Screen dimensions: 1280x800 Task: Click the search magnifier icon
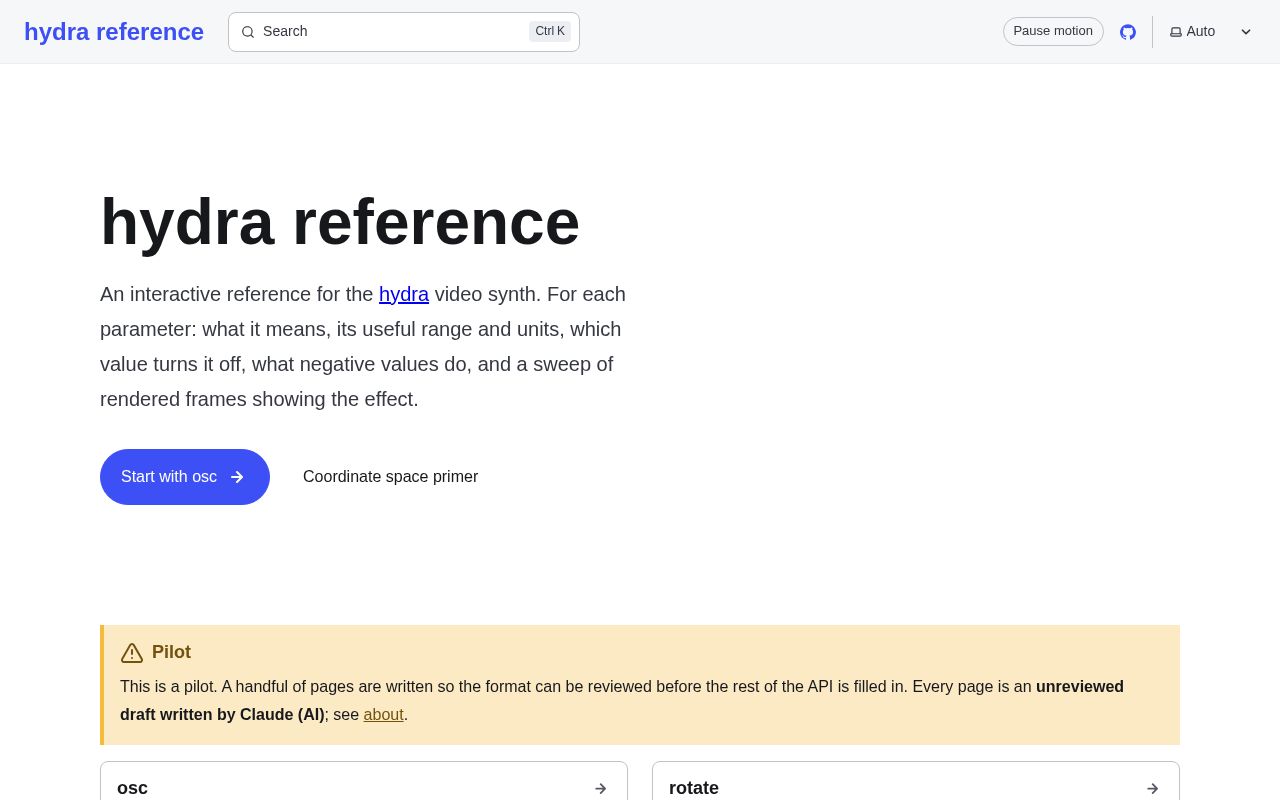248,32
